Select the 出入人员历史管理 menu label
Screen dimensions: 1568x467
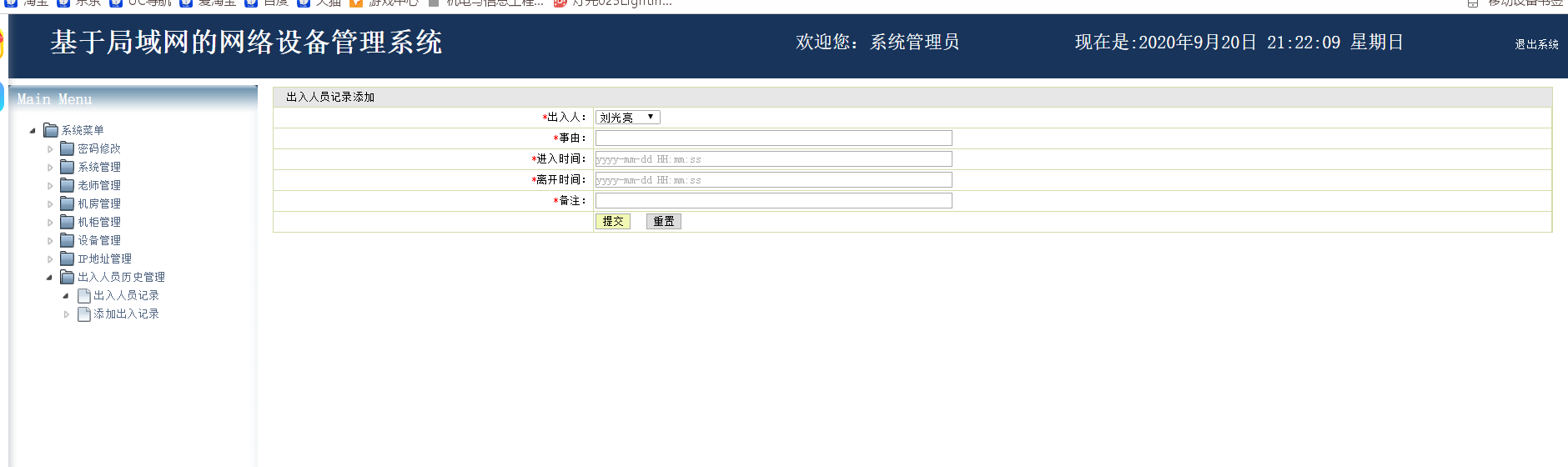[x=121, y=277]
